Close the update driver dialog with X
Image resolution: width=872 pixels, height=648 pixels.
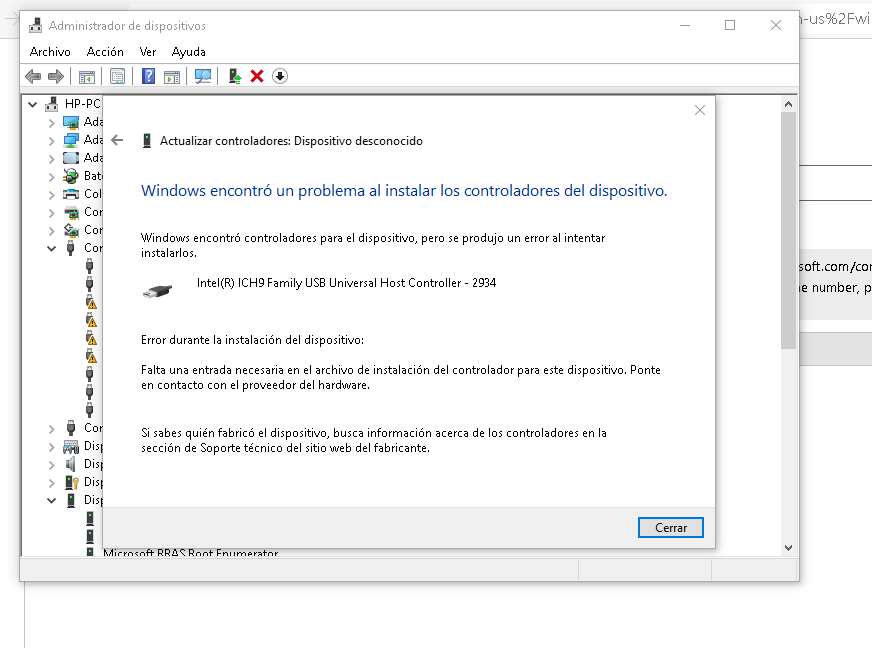coord(700,110)
